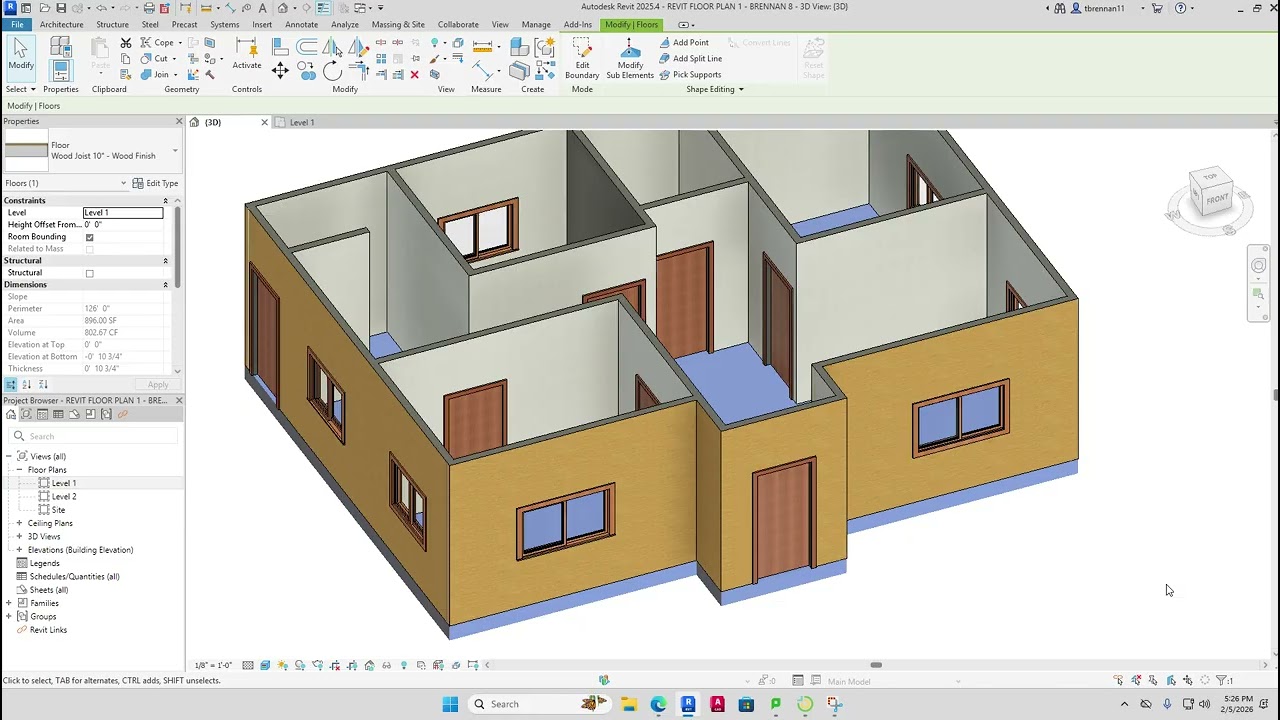Open the floor type selector dropdown

coord(175,151)
